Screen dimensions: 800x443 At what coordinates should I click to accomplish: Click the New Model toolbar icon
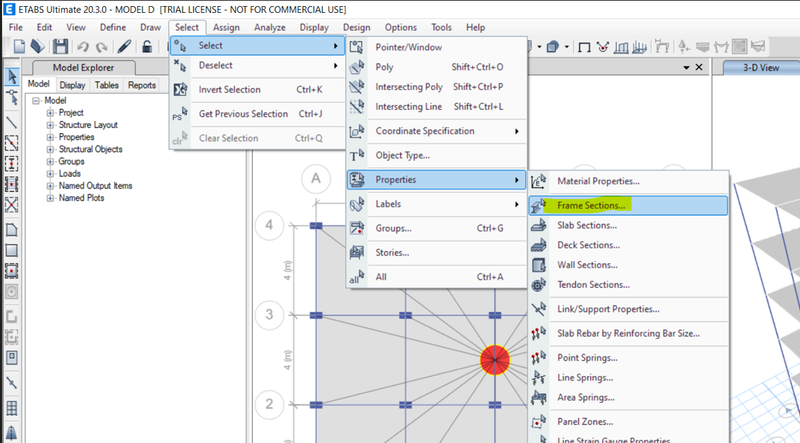(19, 47)
